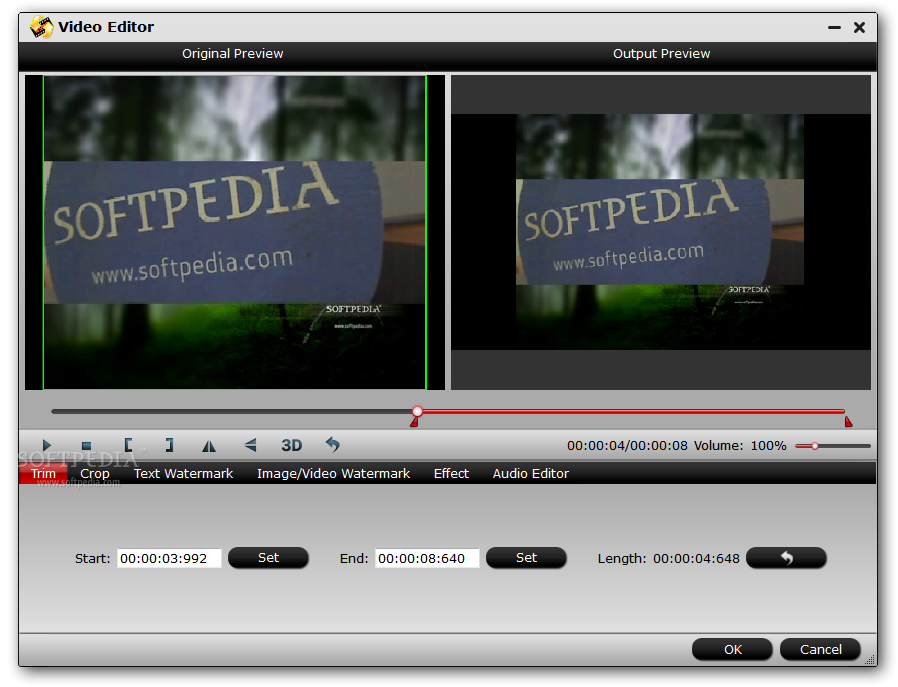Click the Set button for End time

(x=526, y=558)
